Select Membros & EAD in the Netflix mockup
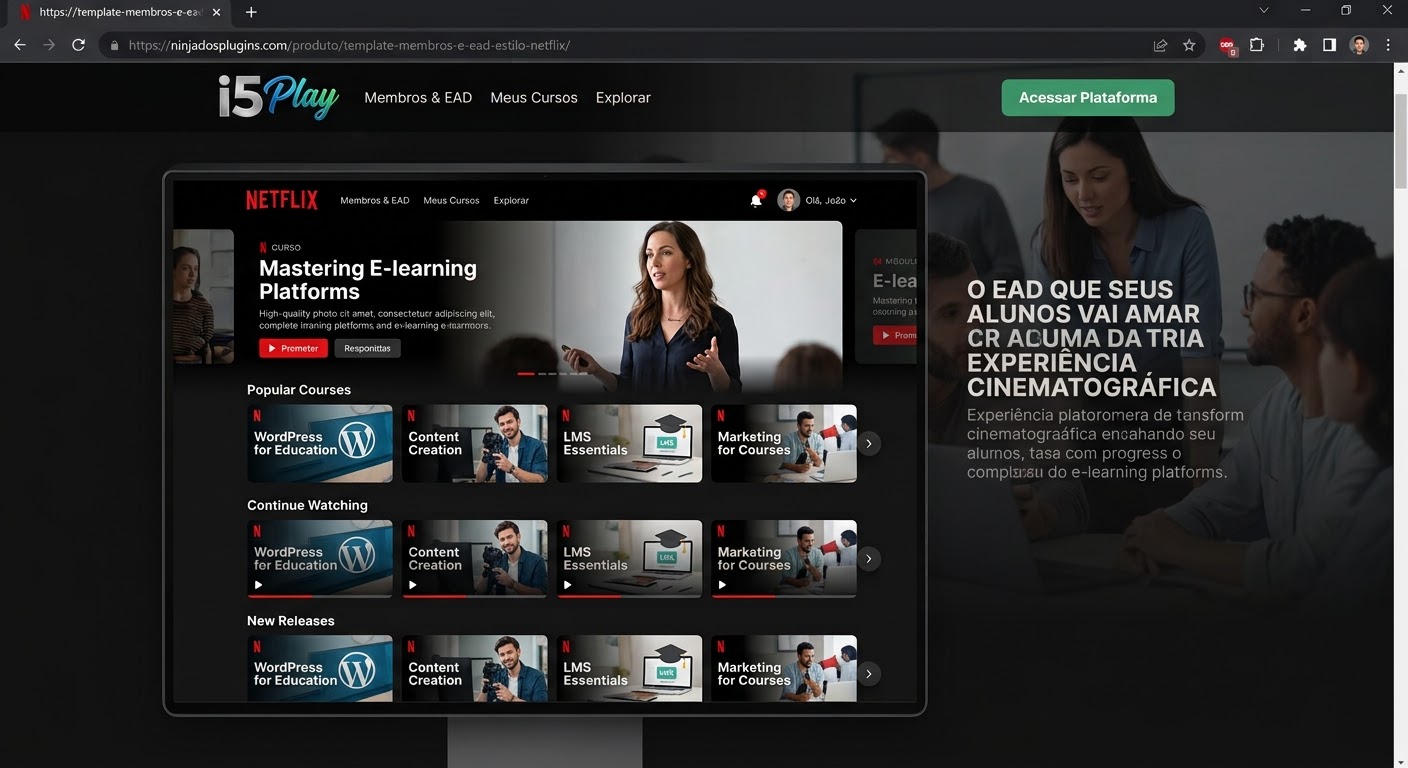Viewport: 1408px width, 768px height. (375, 200)
